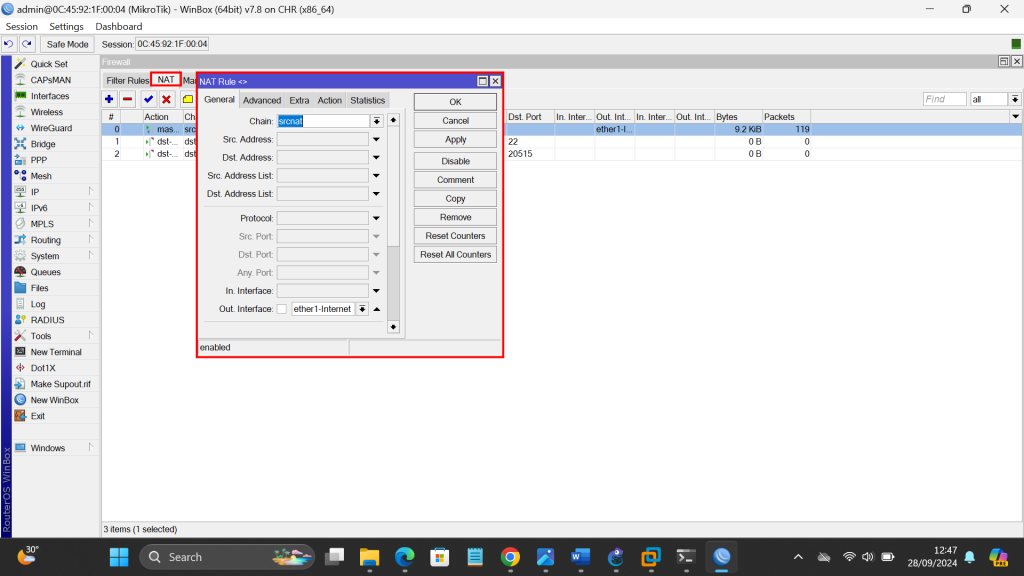
Task: Click the blue checkmark enable icon
Action: 148,99
